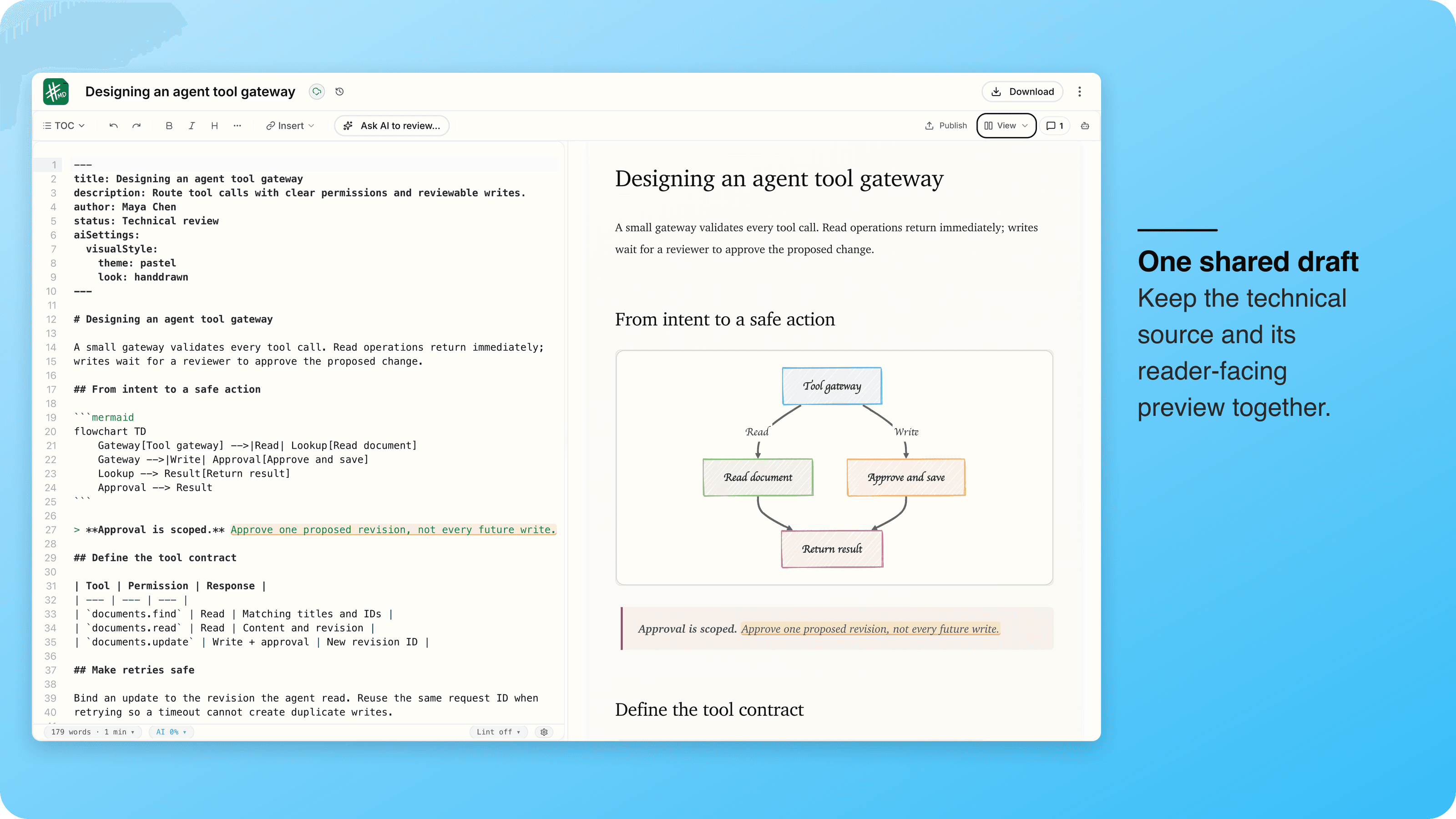Click the '# Designing an agent tool gateway' source heading

coord(173,319)
